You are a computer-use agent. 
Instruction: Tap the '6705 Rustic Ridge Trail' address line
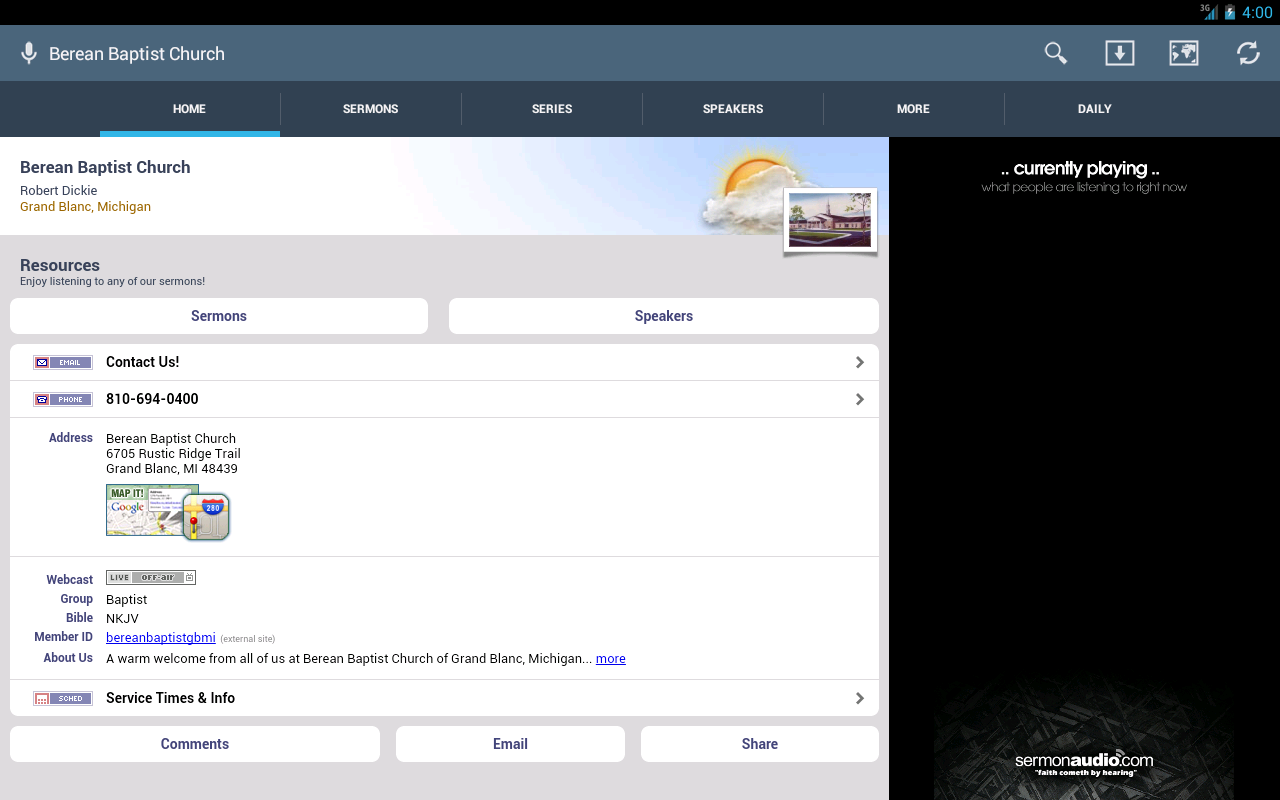[x=173, y=454]
